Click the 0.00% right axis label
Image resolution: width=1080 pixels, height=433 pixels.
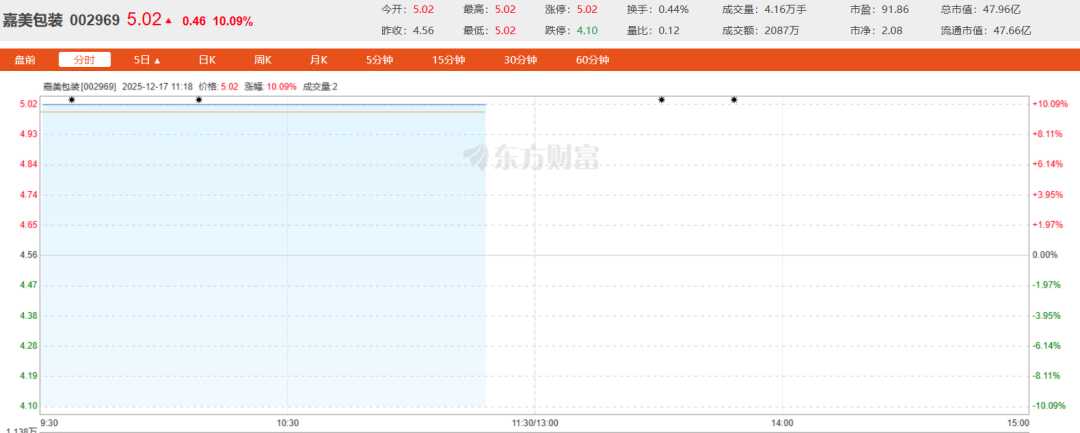click(x=1046, y=255)
